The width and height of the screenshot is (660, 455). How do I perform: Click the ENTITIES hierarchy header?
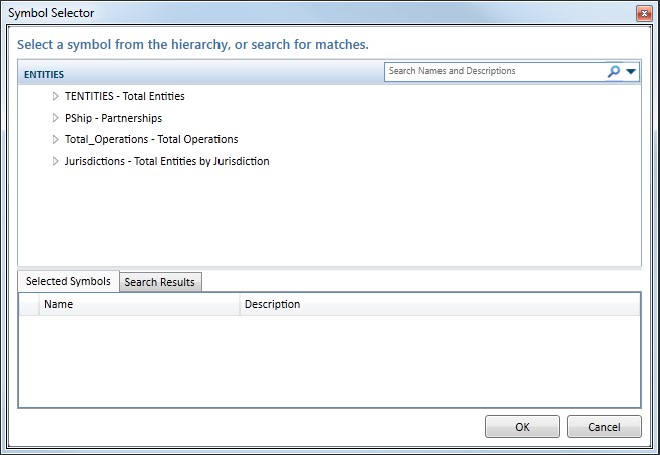[x=45, y=74]
